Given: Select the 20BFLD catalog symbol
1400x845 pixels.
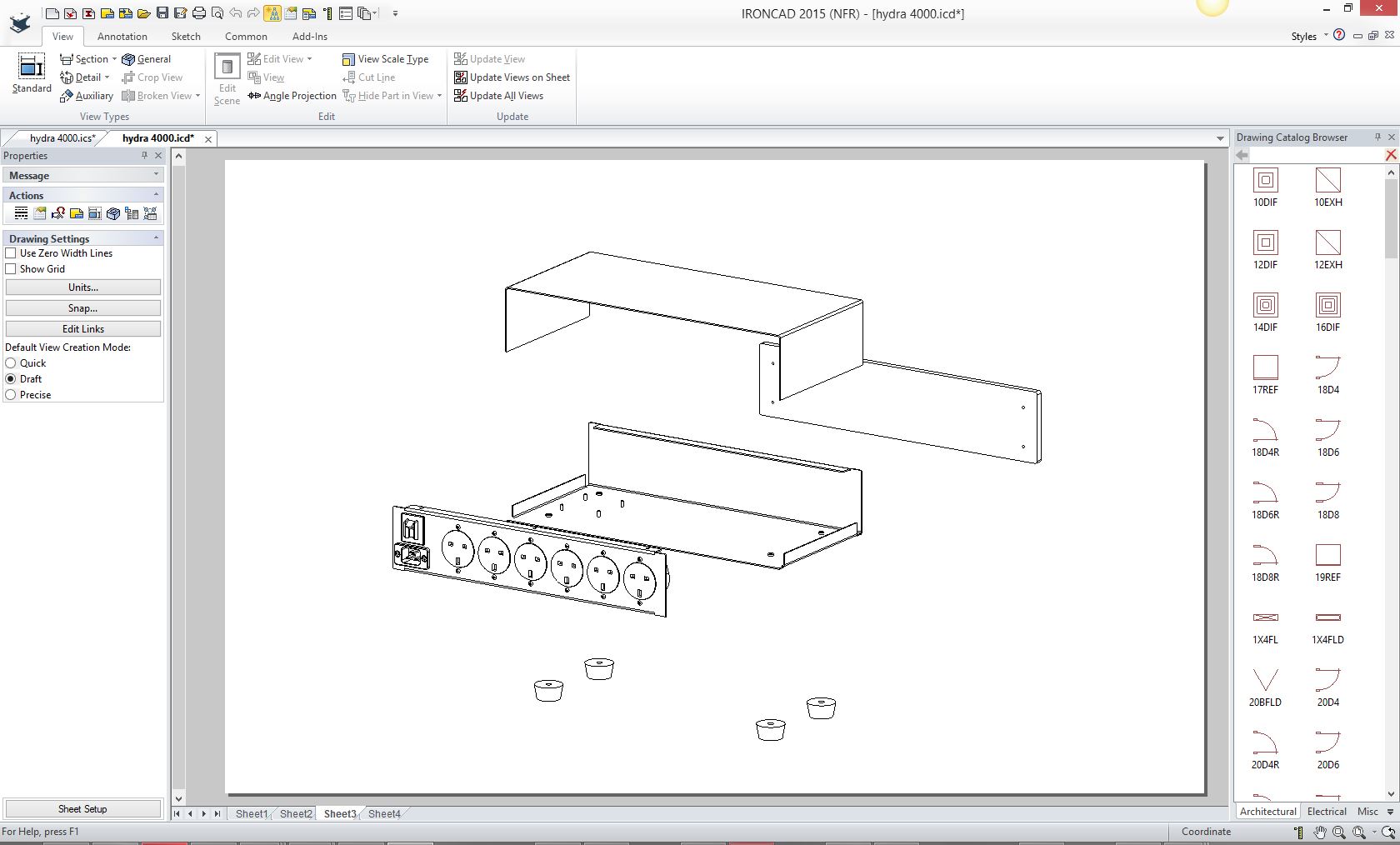Looking at the screenshot, I should [x=1265, y=680].
